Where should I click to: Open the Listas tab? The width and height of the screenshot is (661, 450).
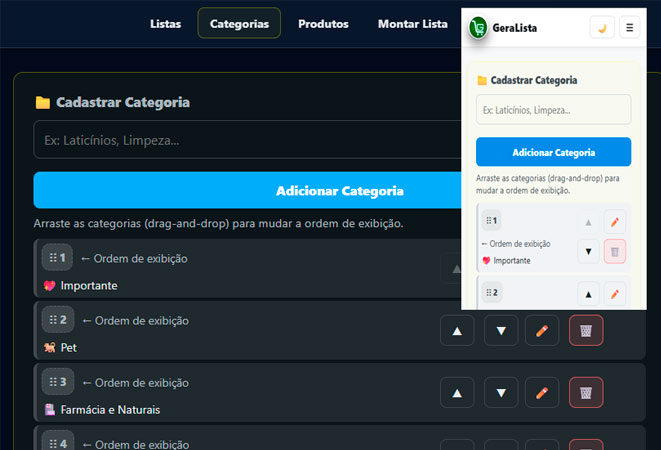click(165, 24)
